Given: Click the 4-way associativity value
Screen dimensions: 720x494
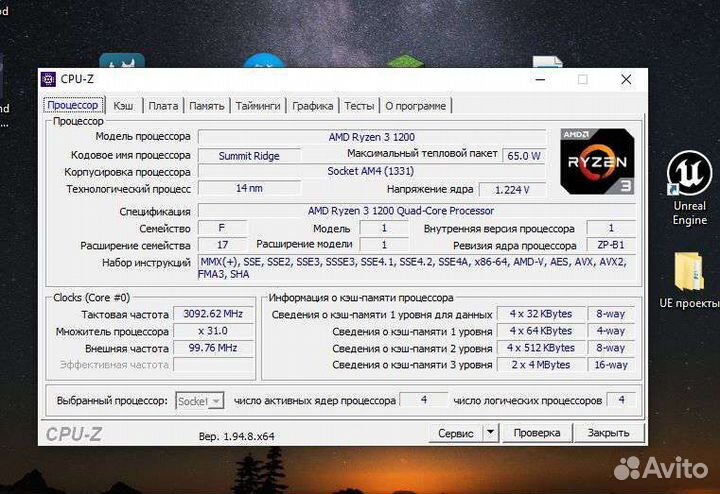Looking at the screenshot, I should (x=611, y=331).
